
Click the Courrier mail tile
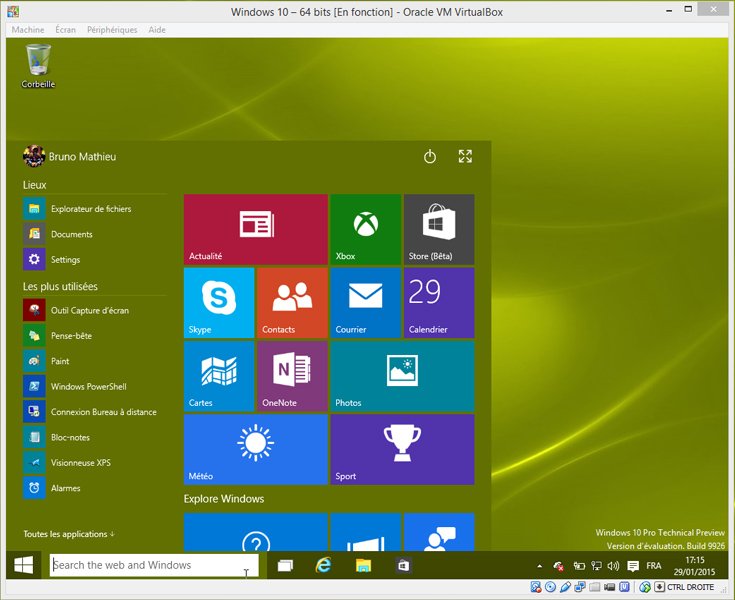coord(365,302)
